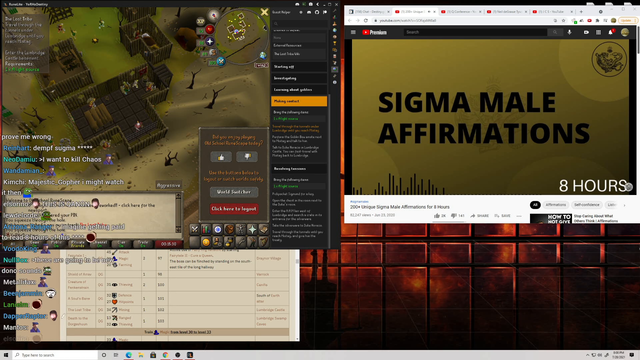
Task: Click the Quest Helper search field
Action: (299, 23)
